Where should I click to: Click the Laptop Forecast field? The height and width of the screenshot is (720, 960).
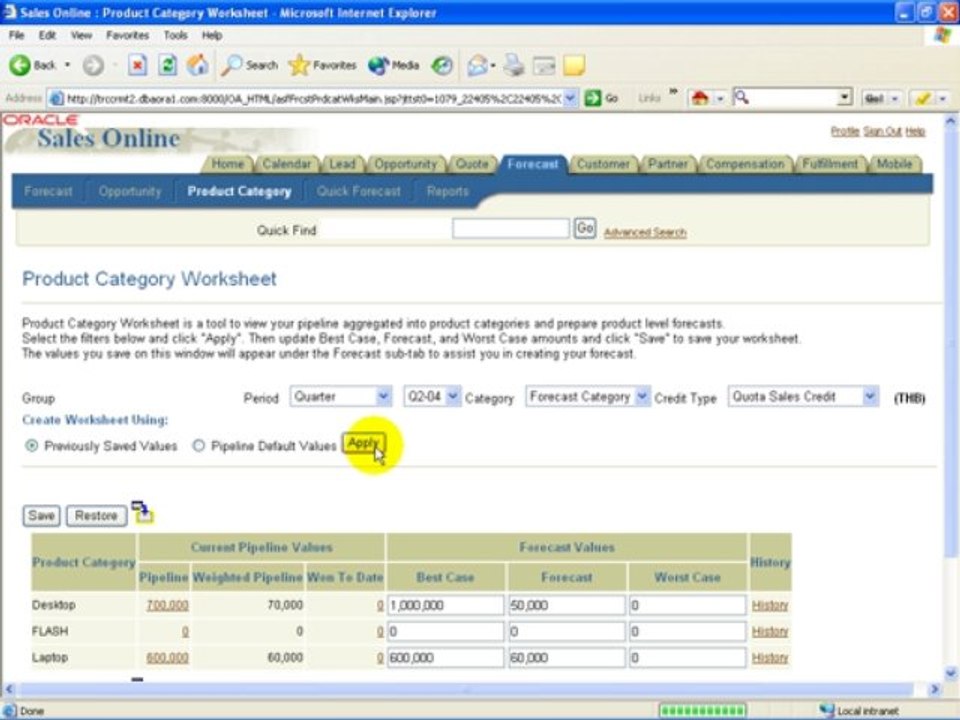pos(566,658)
